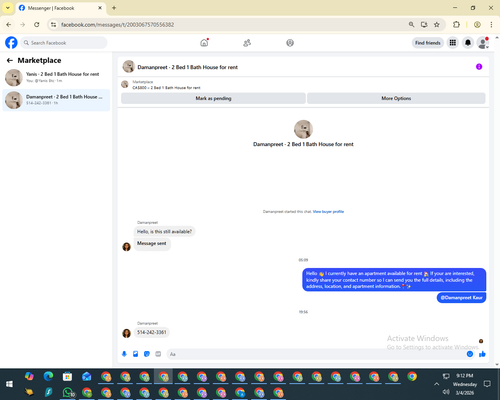Open the Facebook menu grid icon

click(453, 43)
